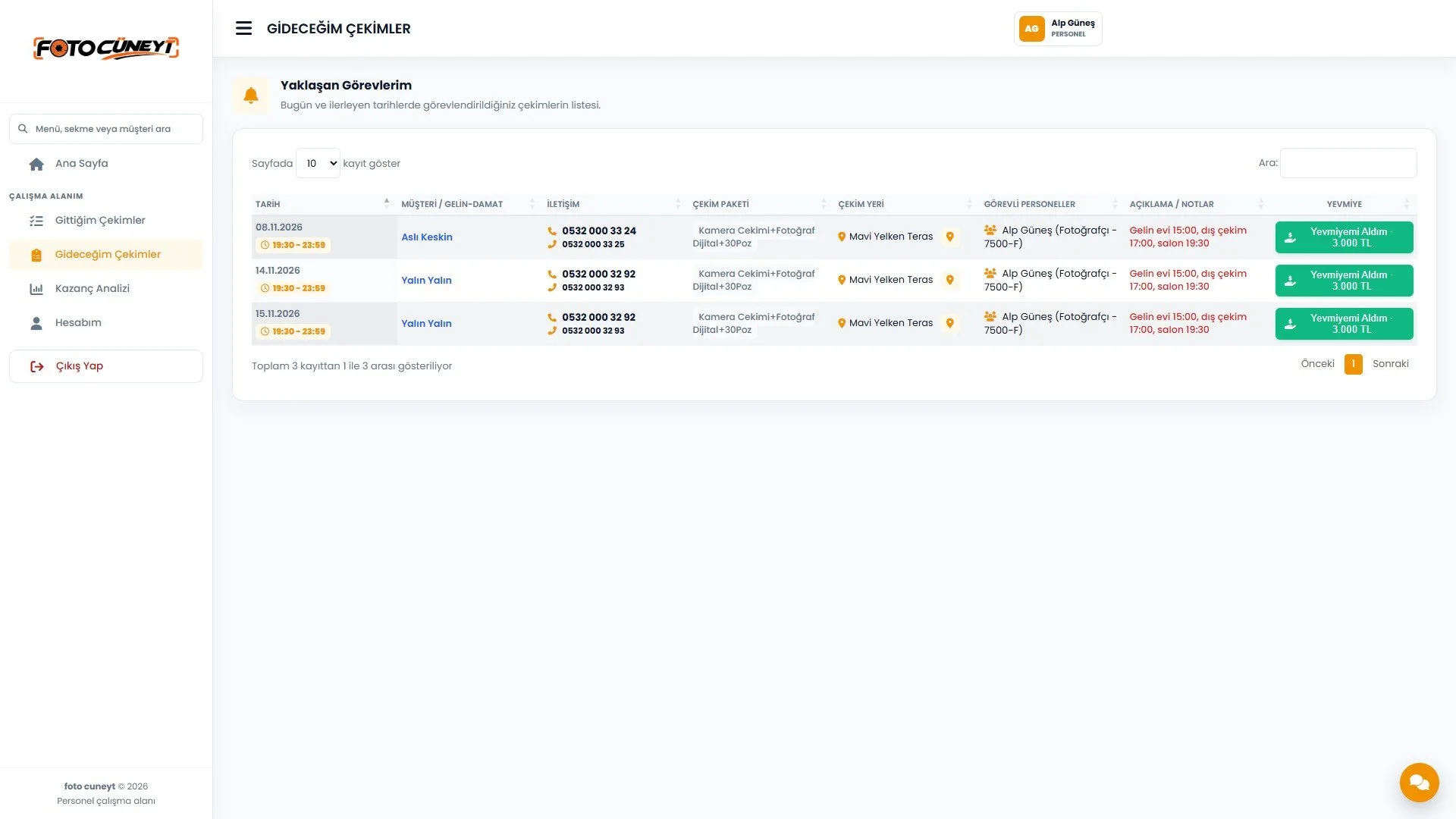Click Yevmiyemi Aldım button for 08.11.2026
The height and width of the screenshot is (819, 1456).
pos(1344,237)
